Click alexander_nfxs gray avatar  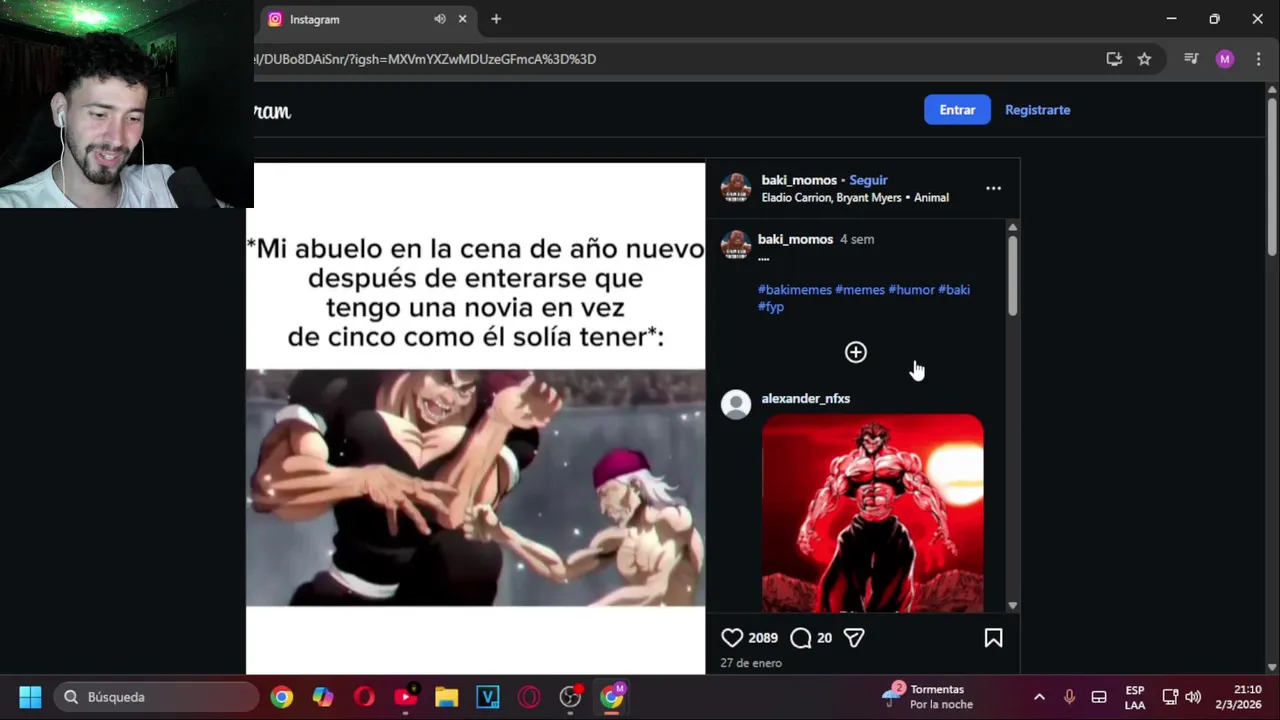[x=736, y=405]
